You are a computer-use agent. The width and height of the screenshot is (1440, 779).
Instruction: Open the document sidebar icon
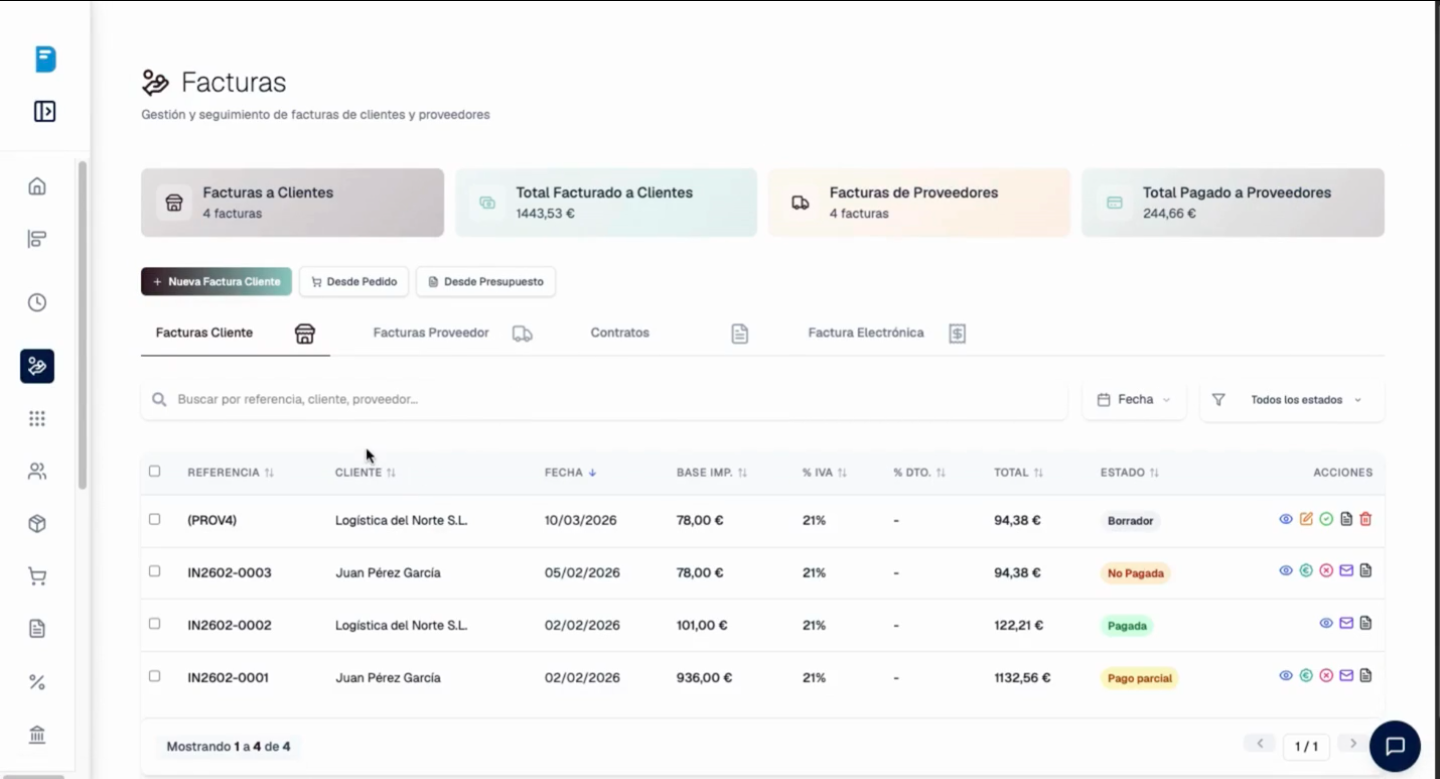[37, 629]
